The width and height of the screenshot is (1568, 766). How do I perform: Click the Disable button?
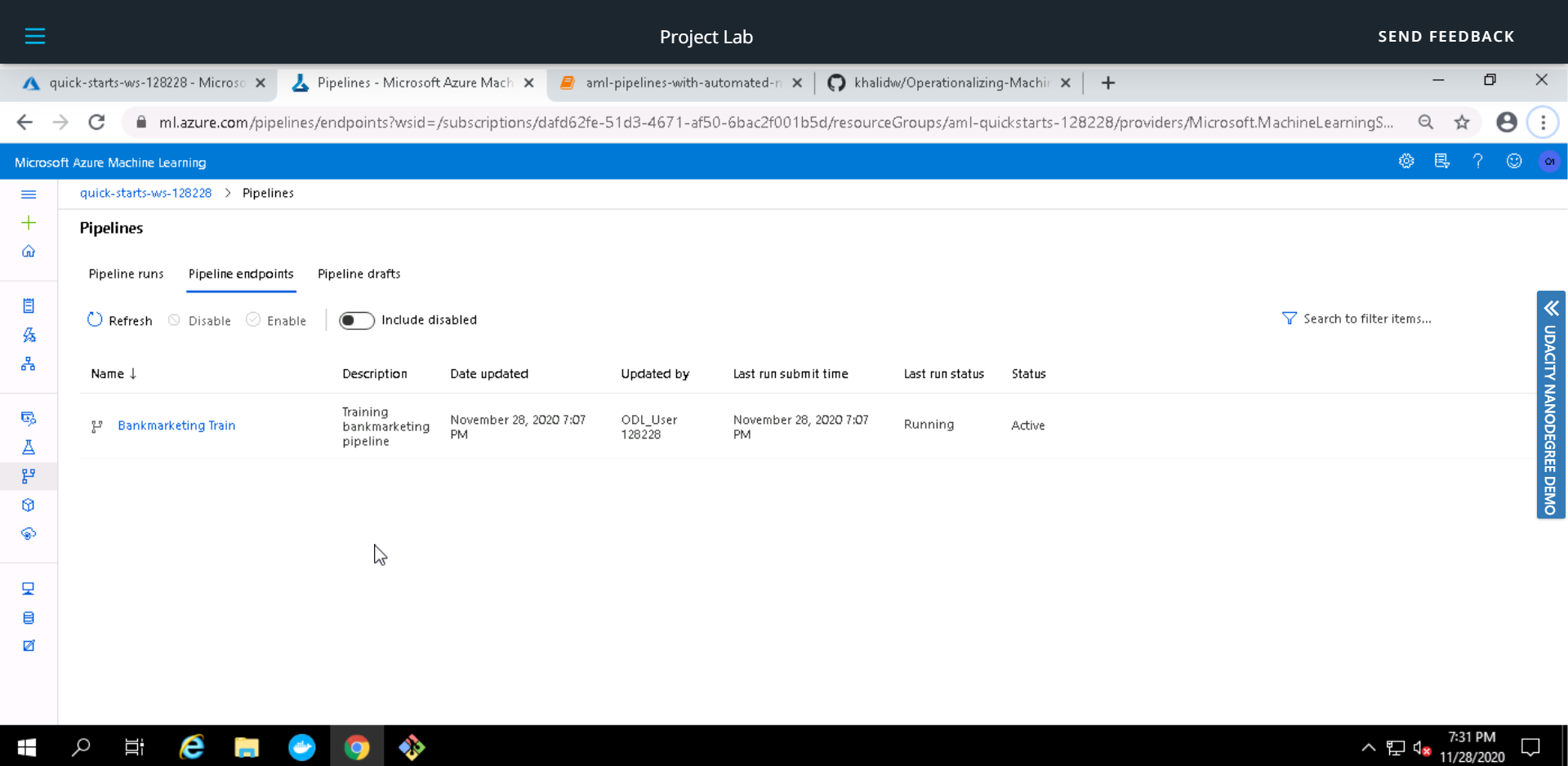[x=200, y=320]
